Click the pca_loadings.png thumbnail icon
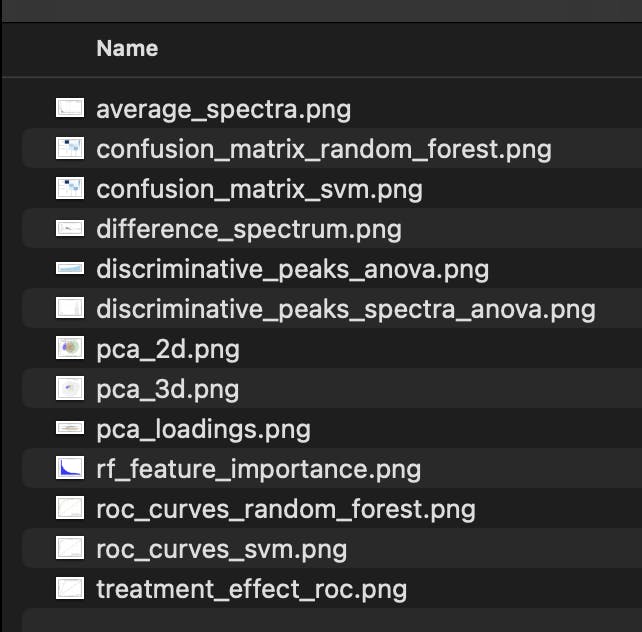The image size is (642, 632). (70, 429)
